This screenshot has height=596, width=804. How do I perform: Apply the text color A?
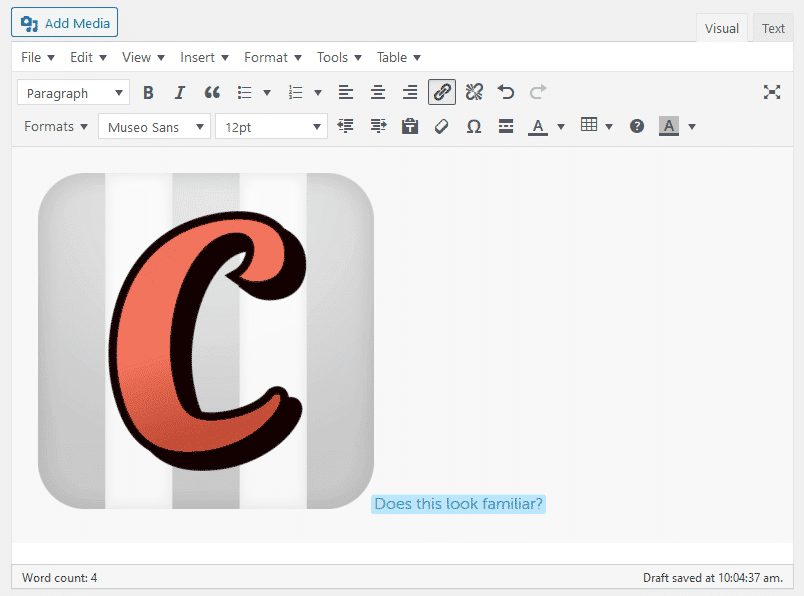click(x=537, y=126)
